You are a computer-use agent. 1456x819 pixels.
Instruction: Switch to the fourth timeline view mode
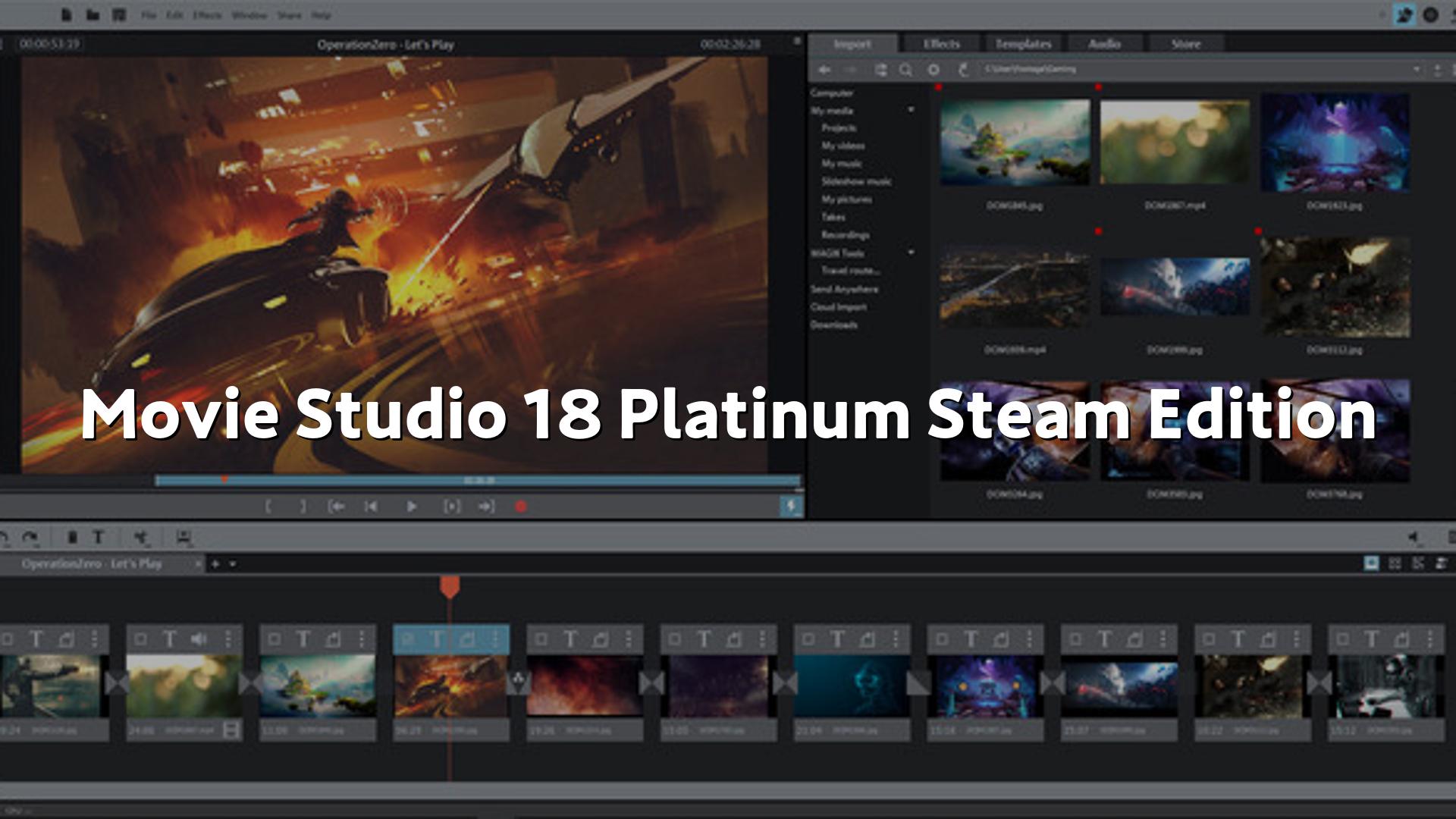1442,563
